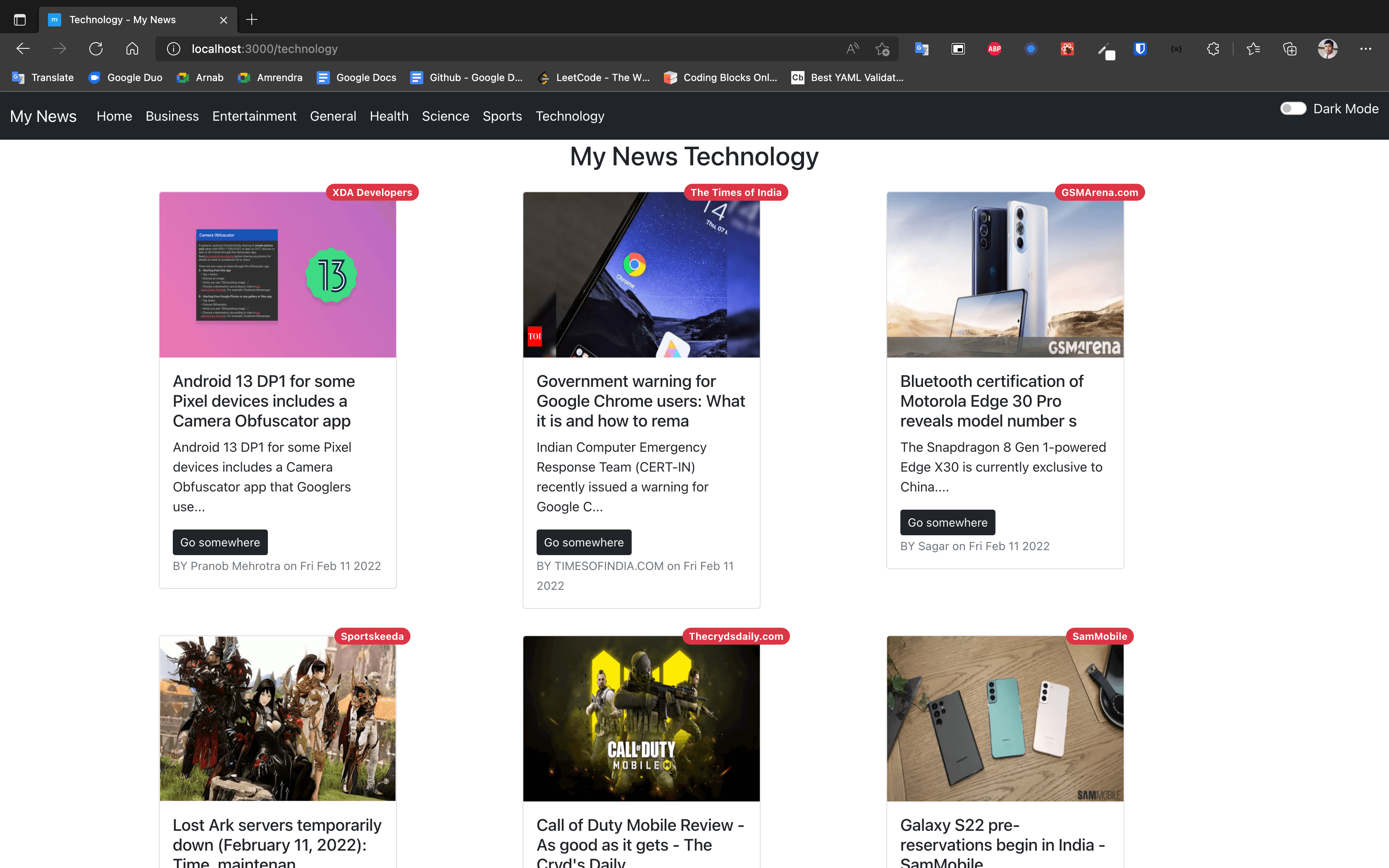Click the My News brand link
This screenshot has width=1389, height=868.
click(43, 116)
